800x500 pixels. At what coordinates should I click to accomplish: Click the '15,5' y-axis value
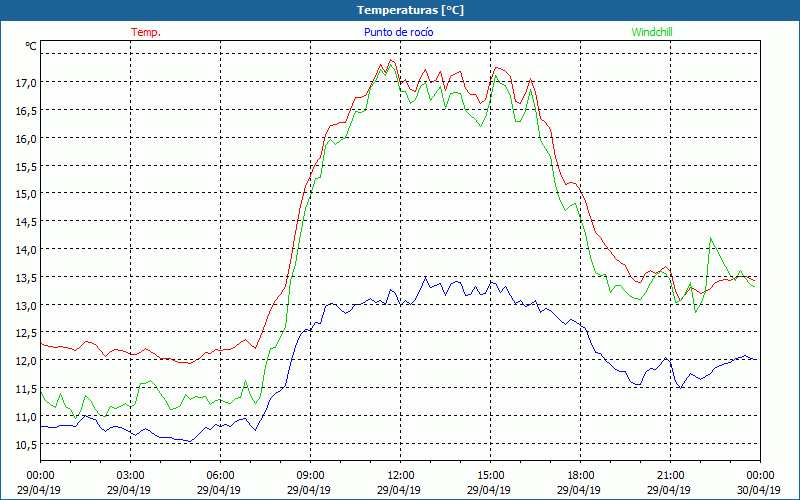click(x=26, y=166)
